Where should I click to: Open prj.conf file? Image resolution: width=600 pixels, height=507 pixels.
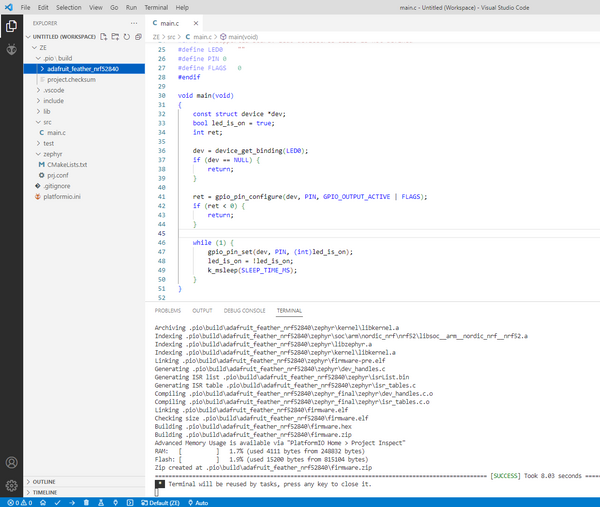pyautogui.click(x=58, y=175)
